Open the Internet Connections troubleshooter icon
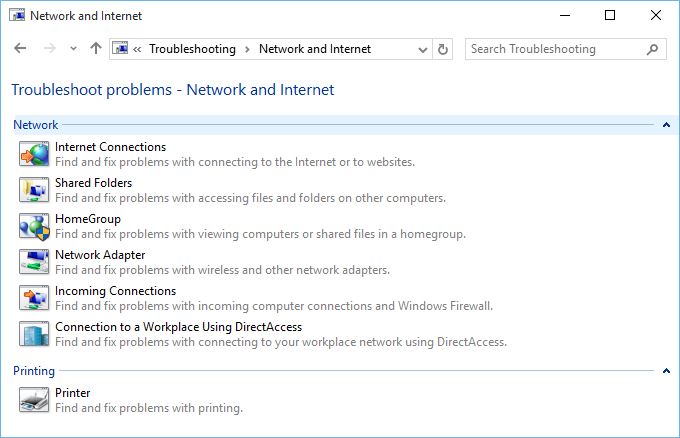680x438 pixels. 34,154
